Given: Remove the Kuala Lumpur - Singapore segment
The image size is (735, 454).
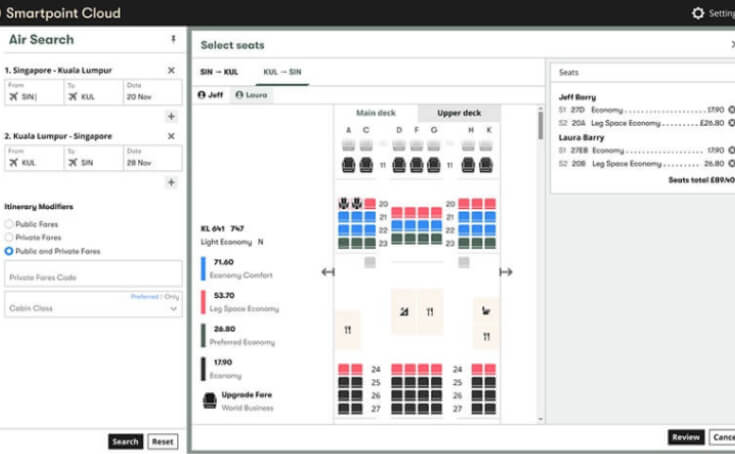Looking at the screenshot, I should tap(171, 136).
